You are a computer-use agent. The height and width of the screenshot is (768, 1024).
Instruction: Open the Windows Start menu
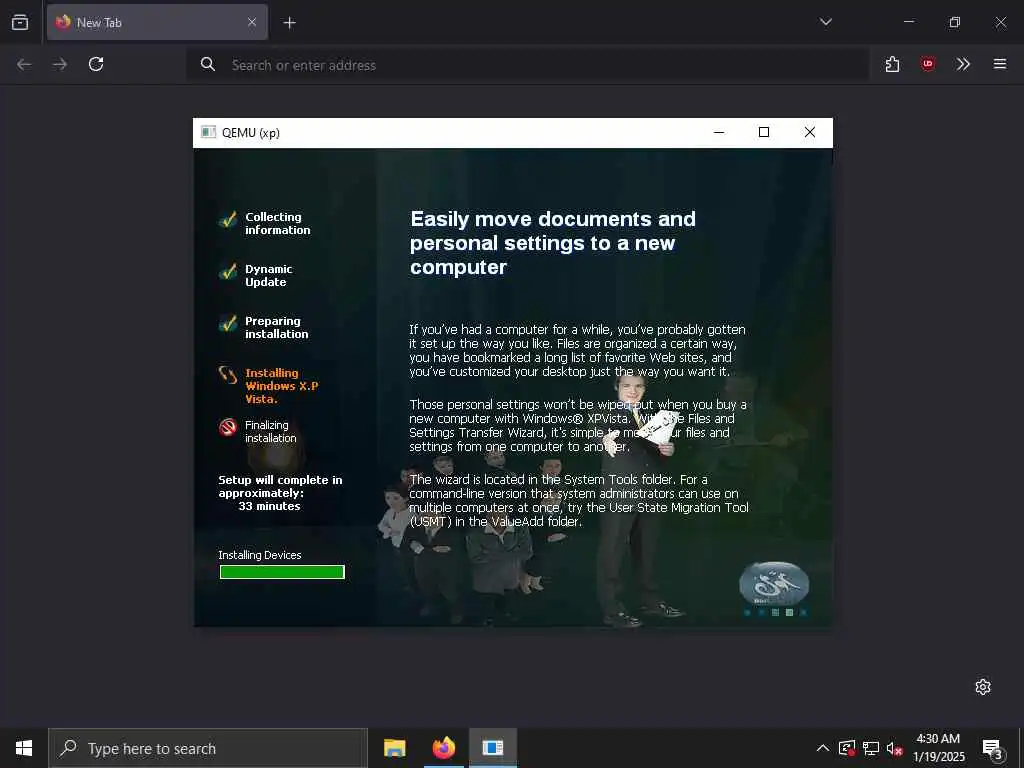coord(24,748)
